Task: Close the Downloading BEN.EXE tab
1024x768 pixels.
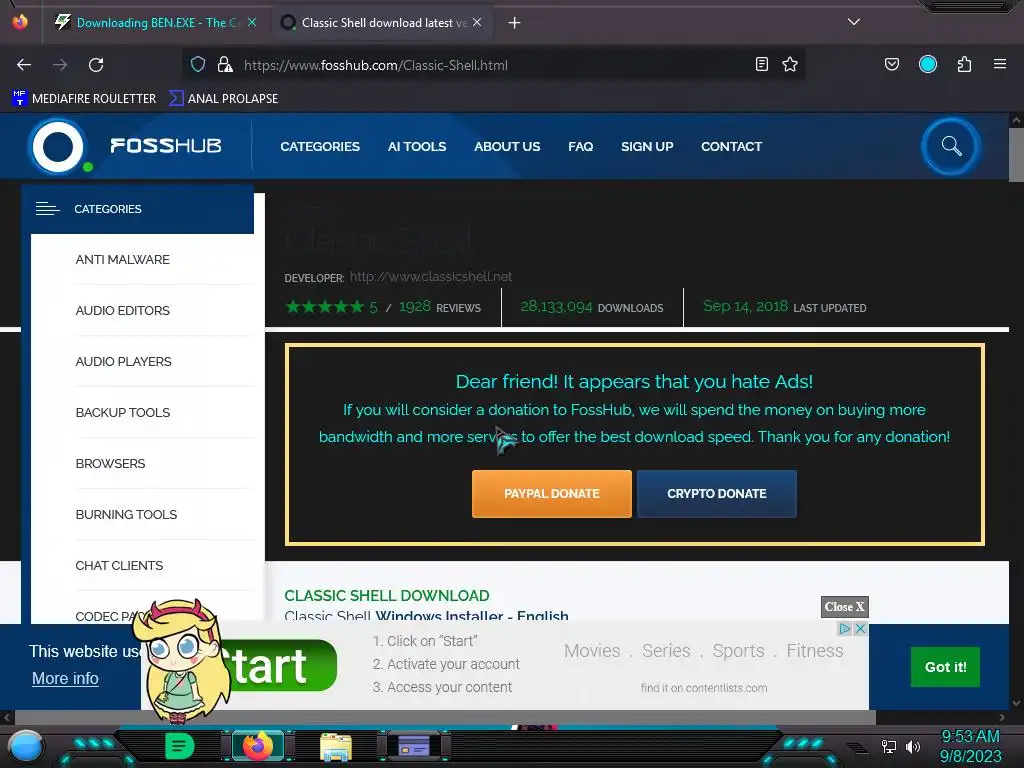Action: (252, 22)
